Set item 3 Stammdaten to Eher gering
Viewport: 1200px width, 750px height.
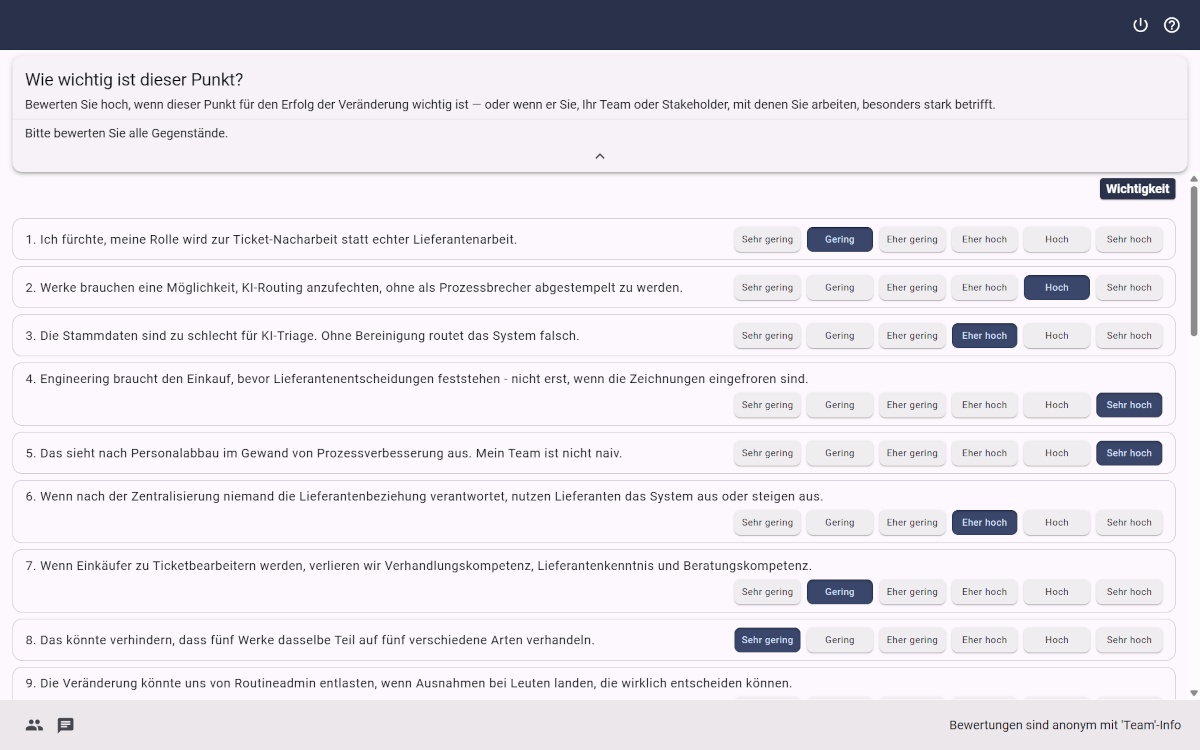[912, 336]
